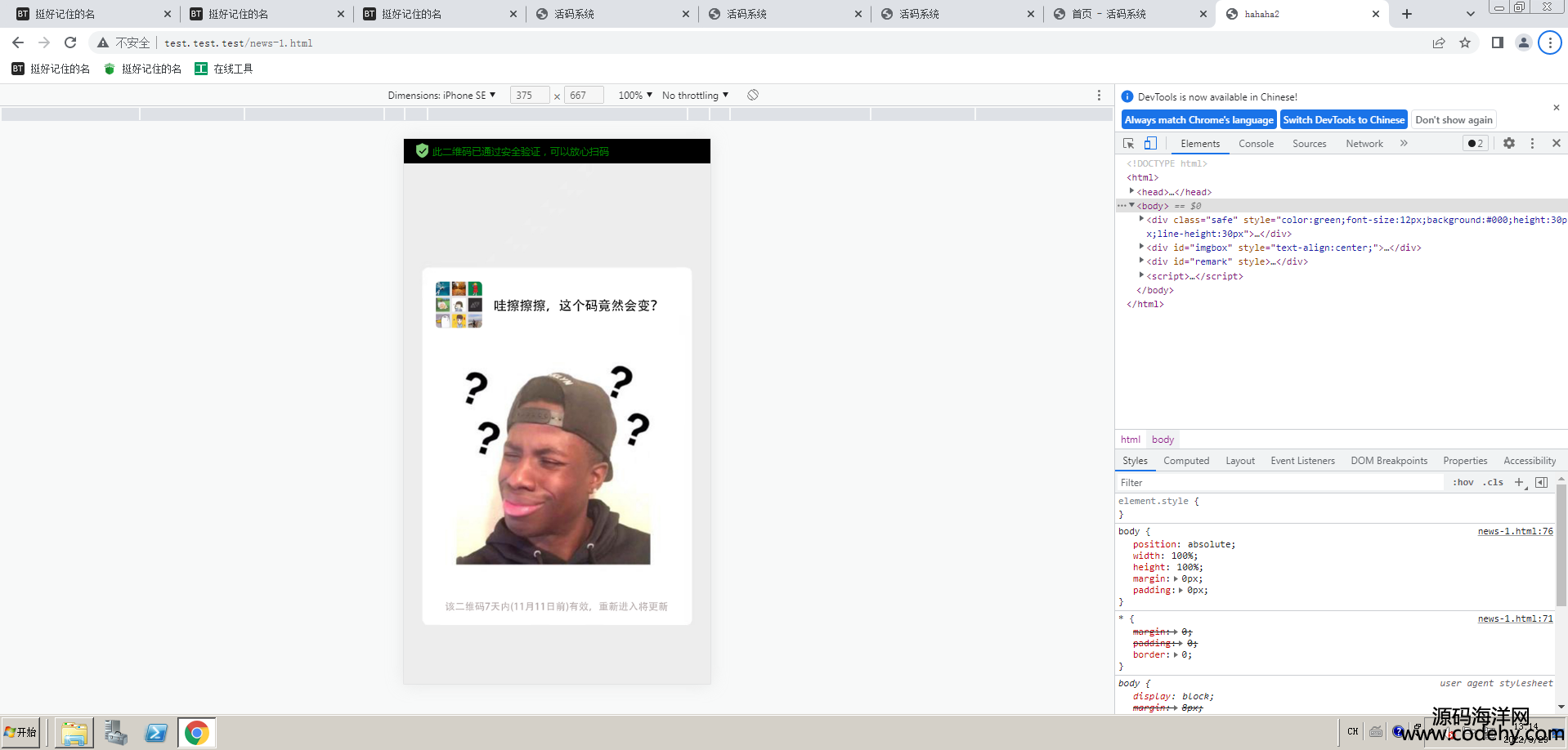Image resolution: width=1568 pixels, height=750 pixels.
Task: Toggle the .cls classes panel
Action: click(1493, 482)
